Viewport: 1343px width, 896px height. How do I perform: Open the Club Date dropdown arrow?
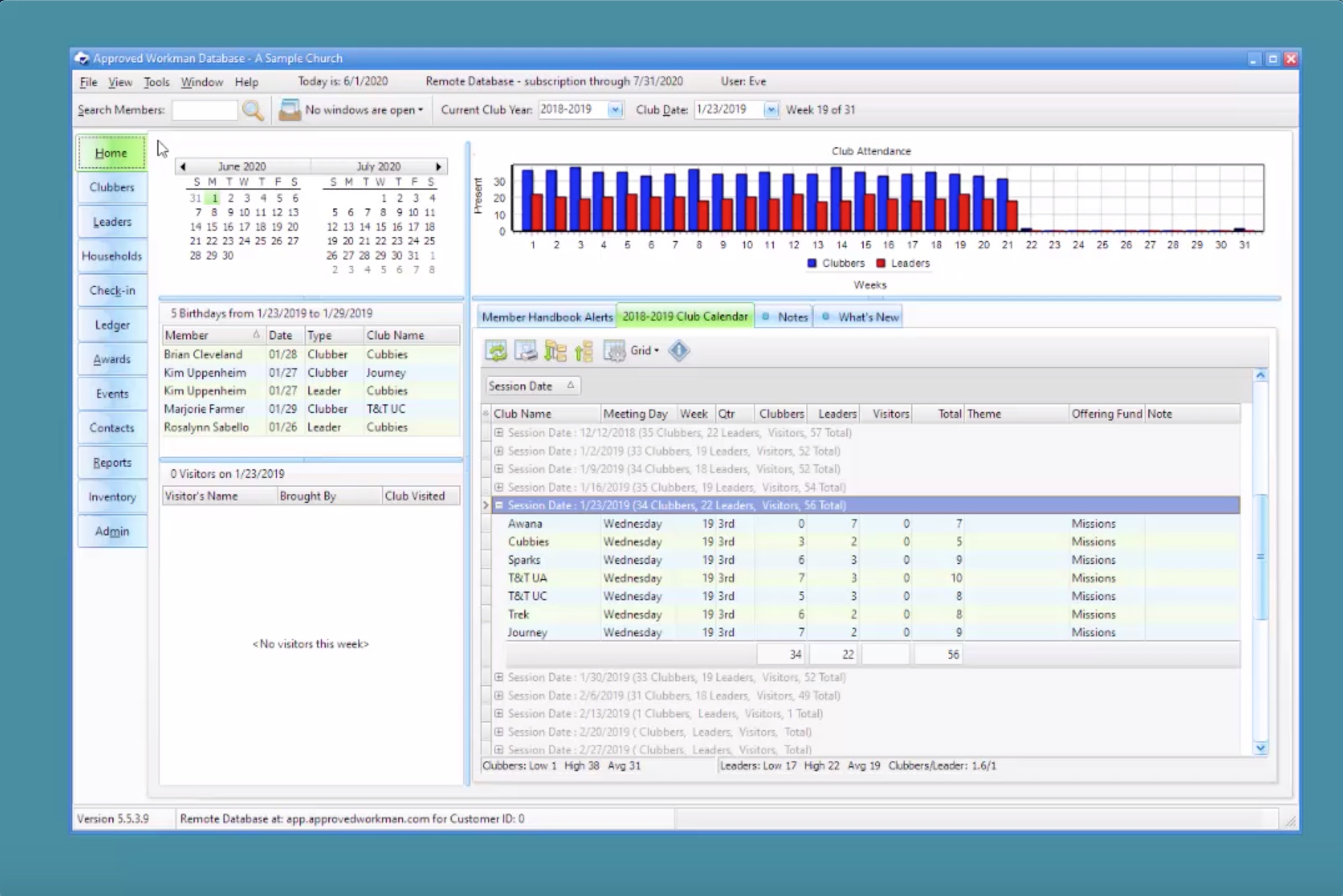[771, 110]
